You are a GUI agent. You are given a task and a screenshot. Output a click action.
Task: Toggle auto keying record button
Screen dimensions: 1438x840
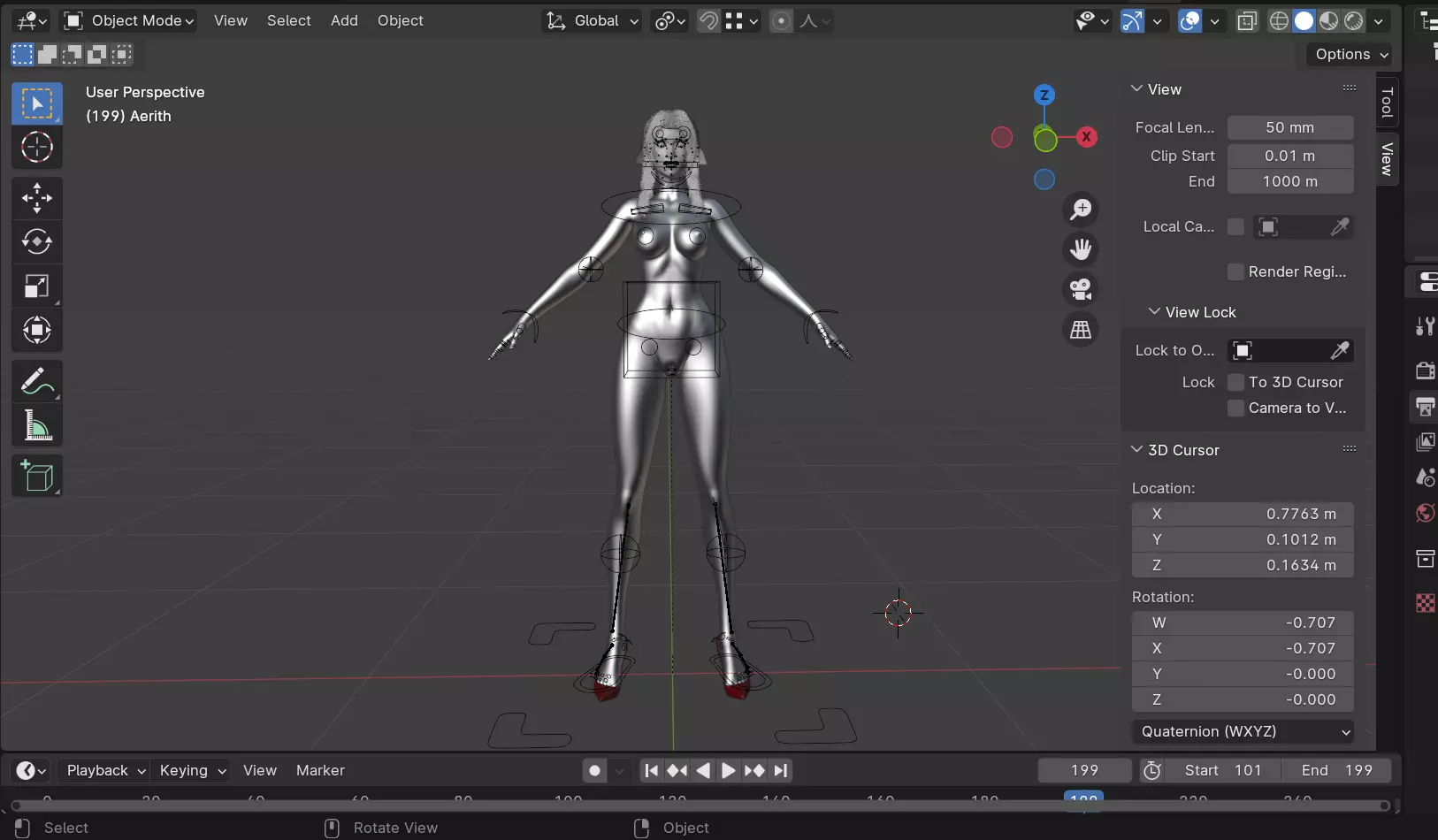(594, 771)
